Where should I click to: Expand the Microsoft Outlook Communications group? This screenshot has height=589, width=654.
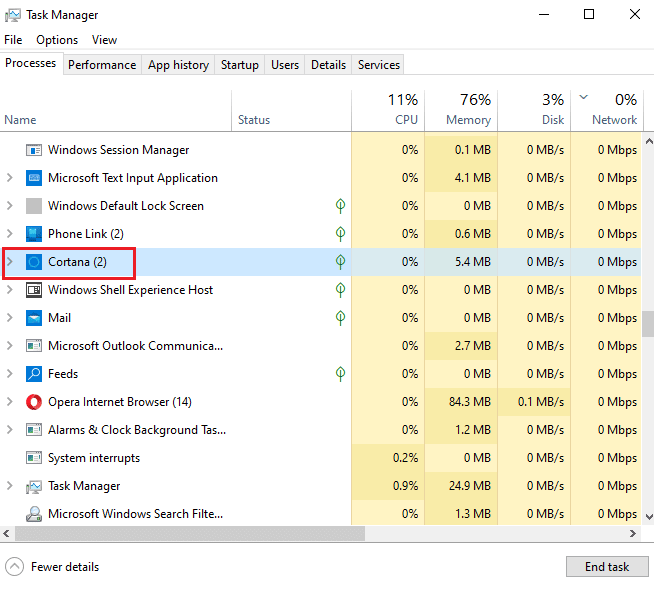(10, 345)
